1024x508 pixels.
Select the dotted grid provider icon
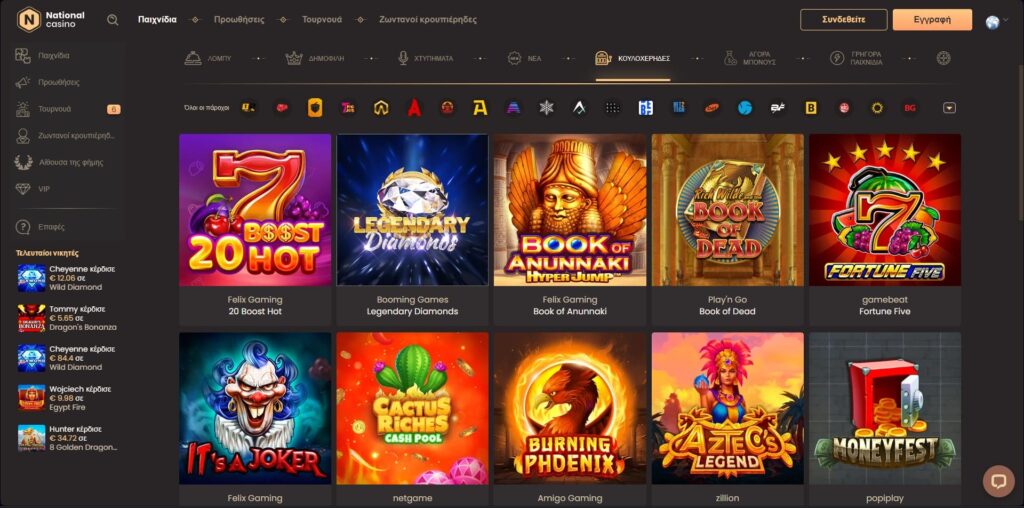tap(612, 108)
